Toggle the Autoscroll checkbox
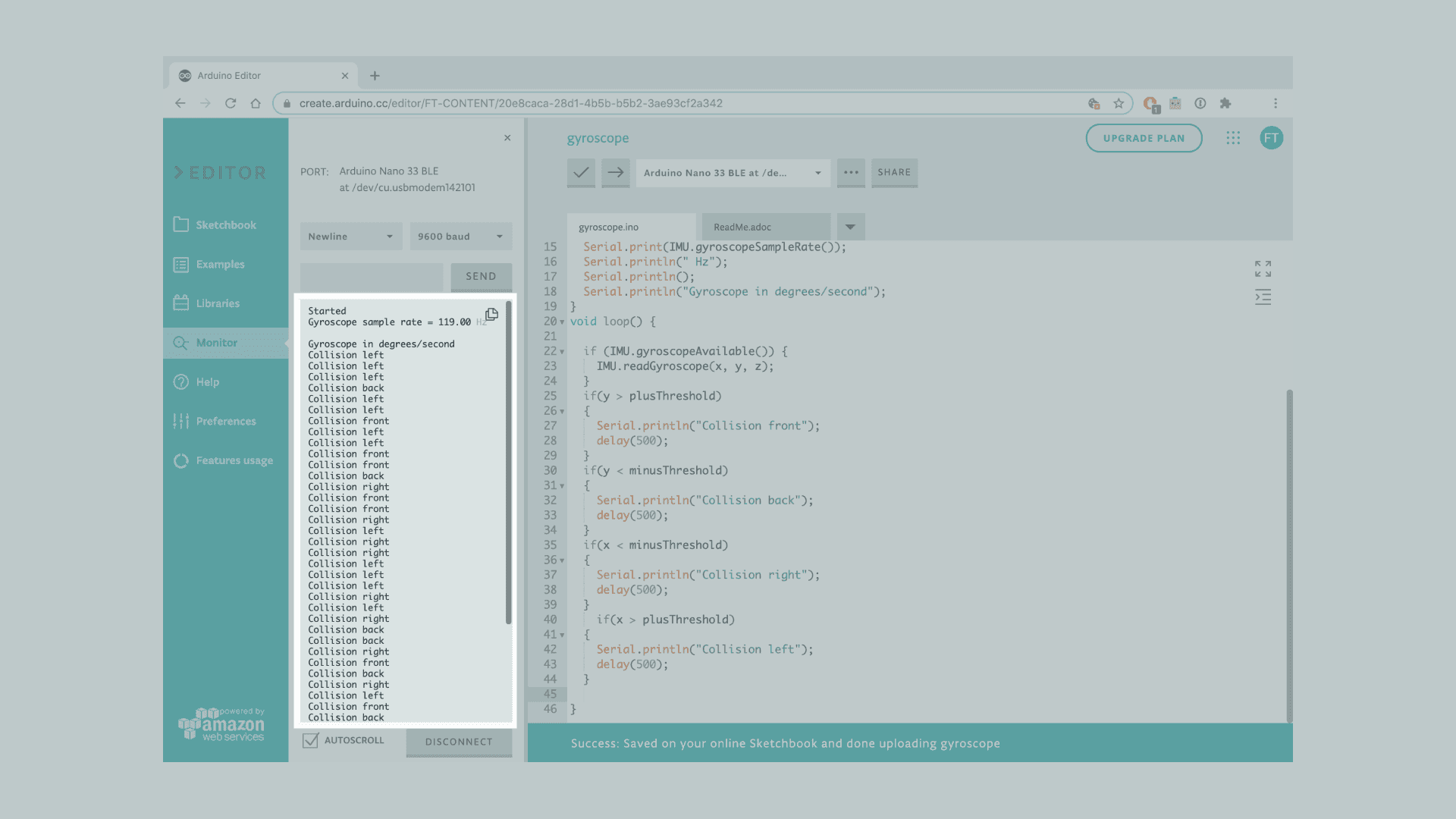 tap(310, 741)
